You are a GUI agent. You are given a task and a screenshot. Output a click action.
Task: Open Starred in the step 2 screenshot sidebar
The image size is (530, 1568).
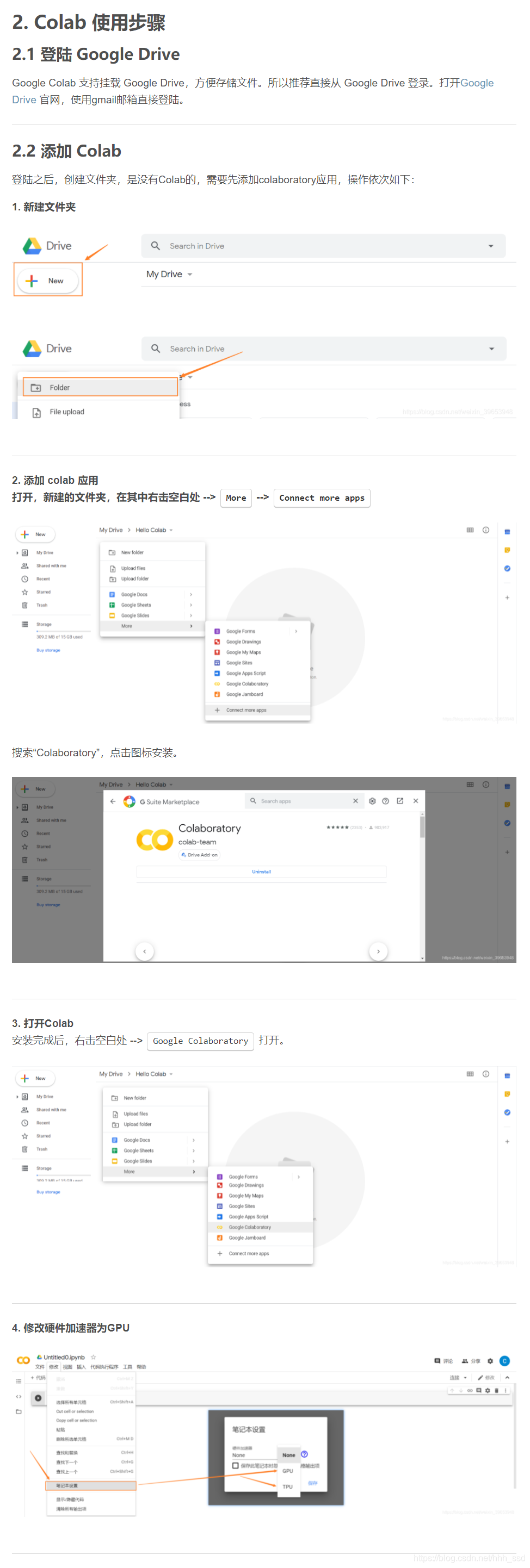pyautogui.click(x=43, y=592)
